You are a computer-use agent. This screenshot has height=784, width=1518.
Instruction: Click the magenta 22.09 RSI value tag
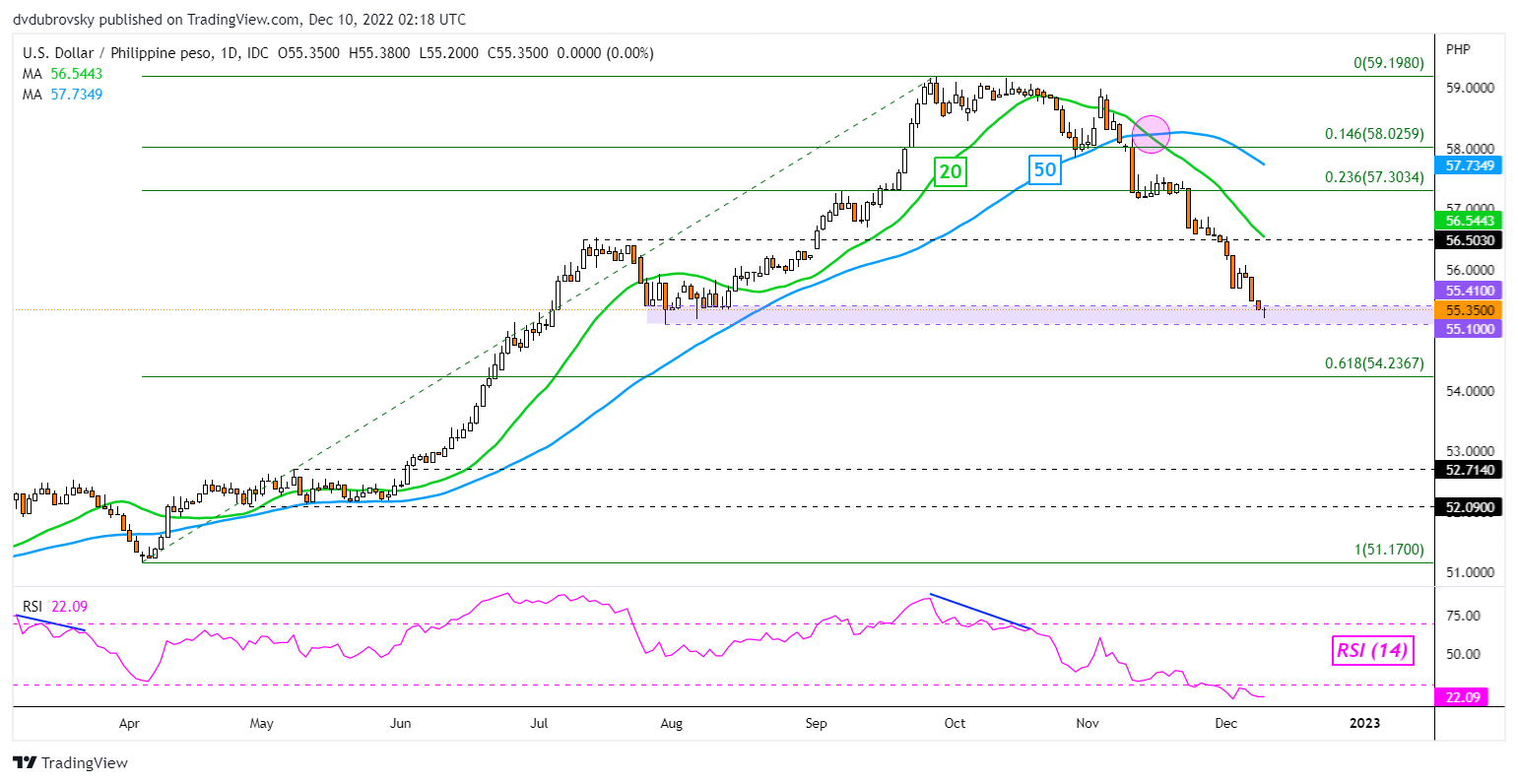[x=1461, y=696]
